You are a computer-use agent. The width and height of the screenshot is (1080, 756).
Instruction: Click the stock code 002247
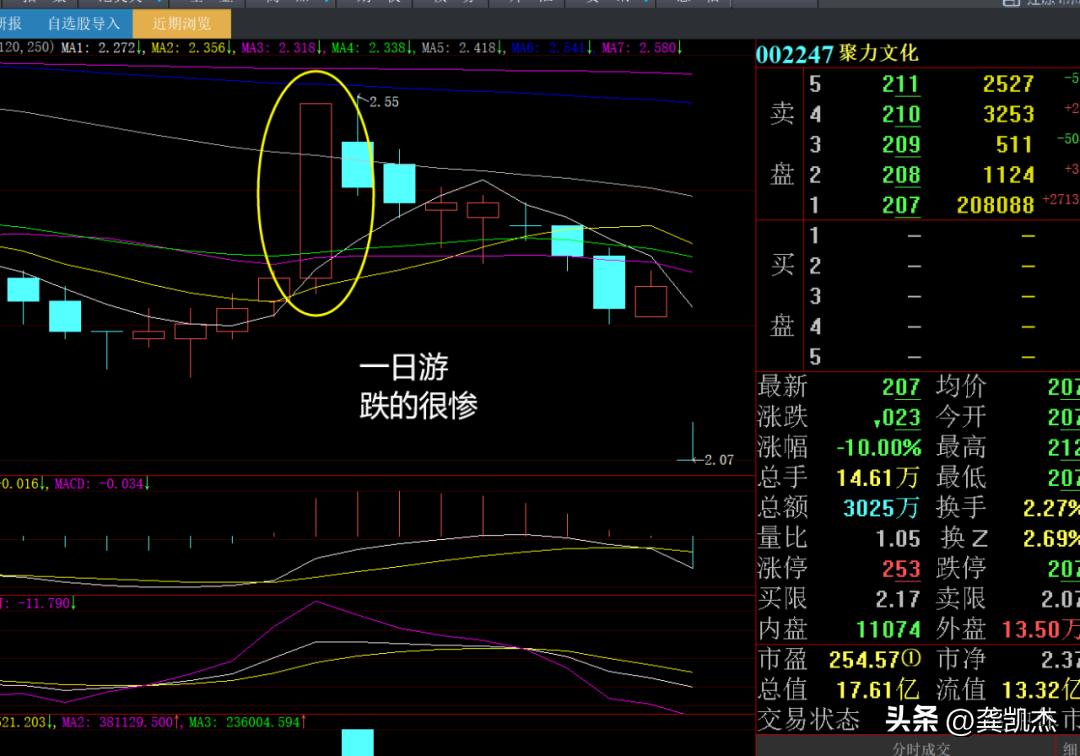pos(794,54)
